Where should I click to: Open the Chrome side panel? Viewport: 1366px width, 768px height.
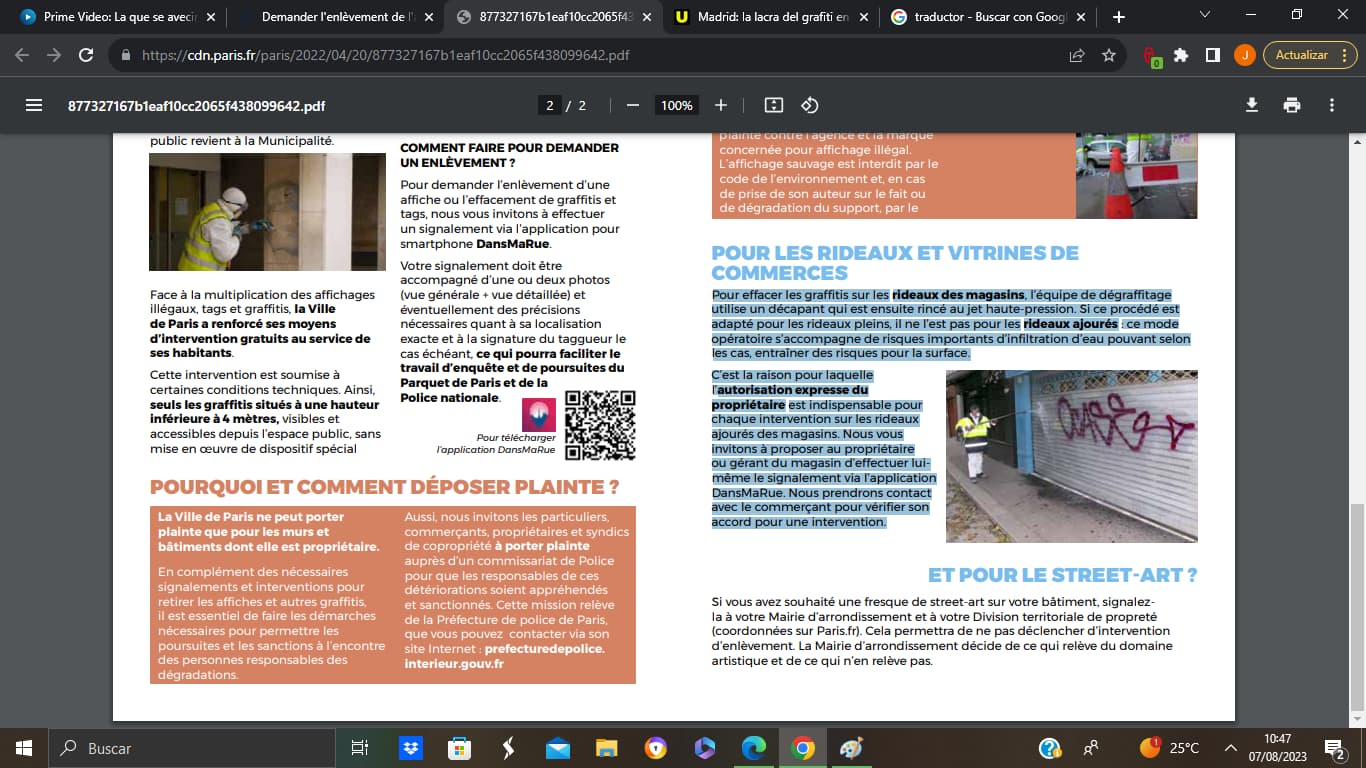pos(1212,55)
